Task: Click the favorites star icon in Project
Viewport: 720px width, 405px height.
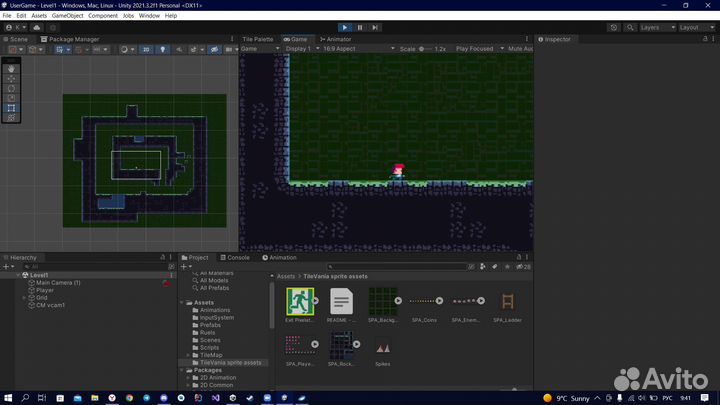Action: 507,267
